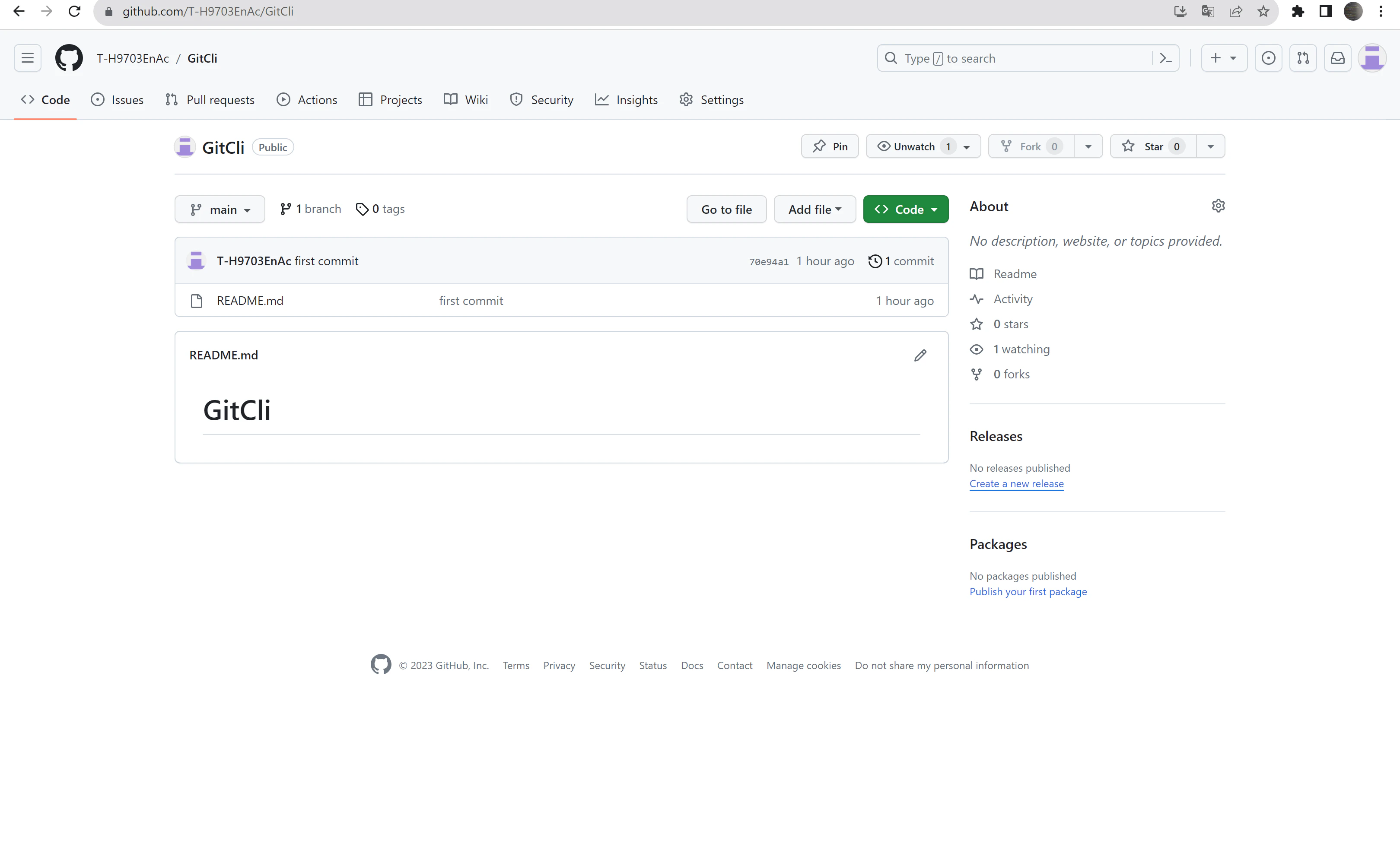Open the issues icon in header

pos(1268,58)
